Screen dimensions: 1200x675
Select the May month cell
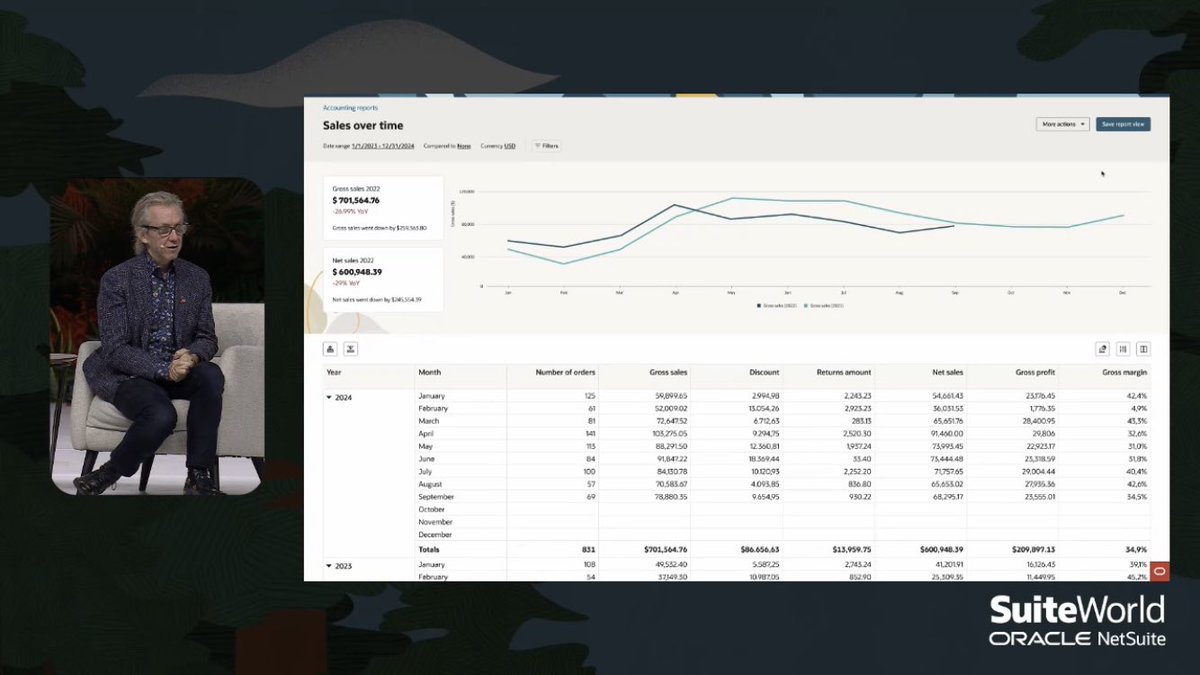(425, 446)
